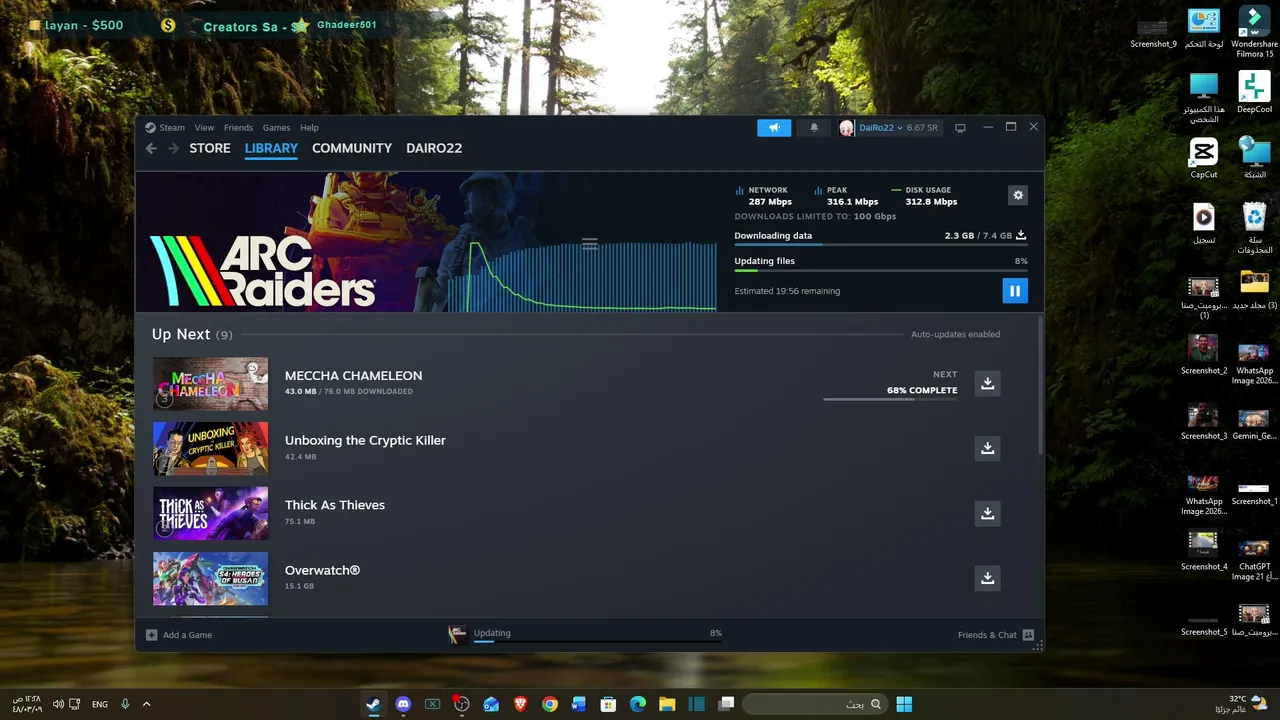Click the taskbar search box

click(x=815, y=704)
